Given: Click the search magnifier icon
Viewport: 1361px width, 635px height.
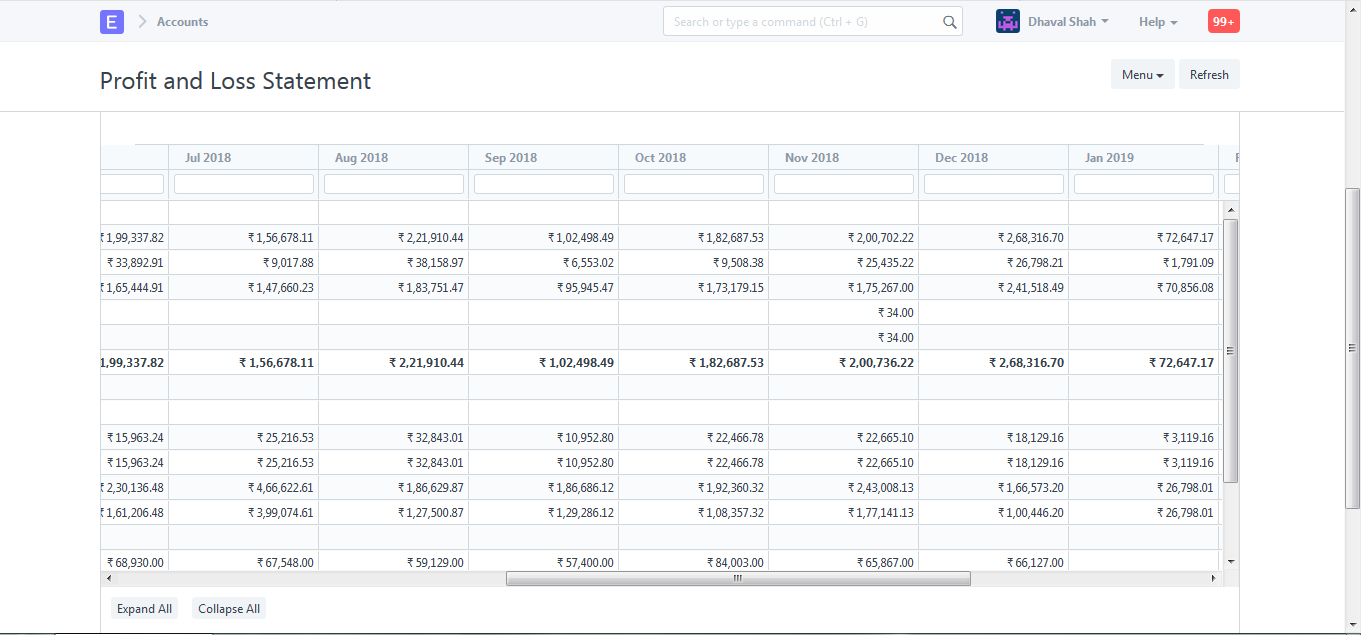Looking at the screenshot, I should [x=949, y=22].
